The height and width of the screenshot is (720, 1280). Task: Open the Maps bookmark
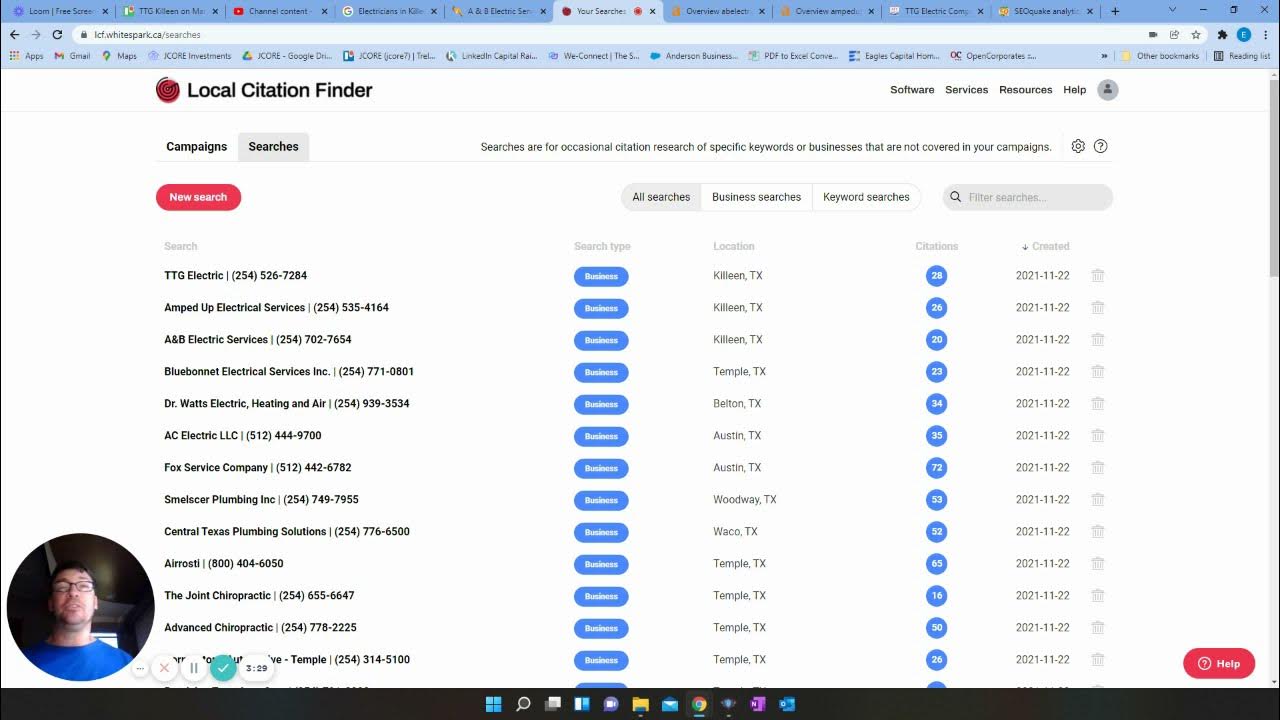point(119,56)
